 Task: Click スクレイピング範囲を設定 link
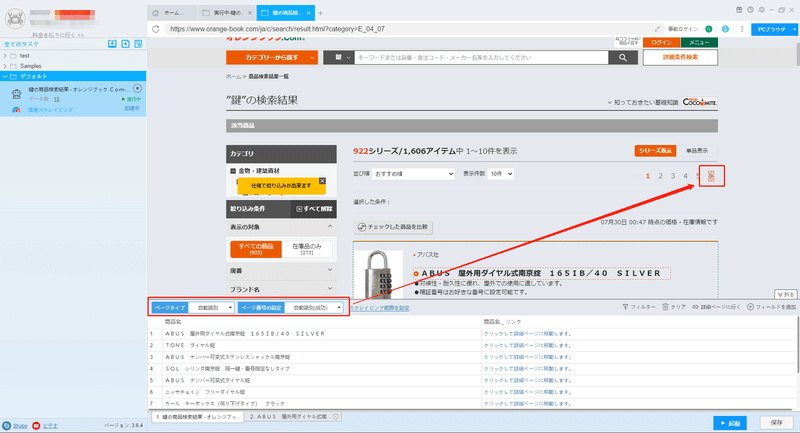coord(380,308)
